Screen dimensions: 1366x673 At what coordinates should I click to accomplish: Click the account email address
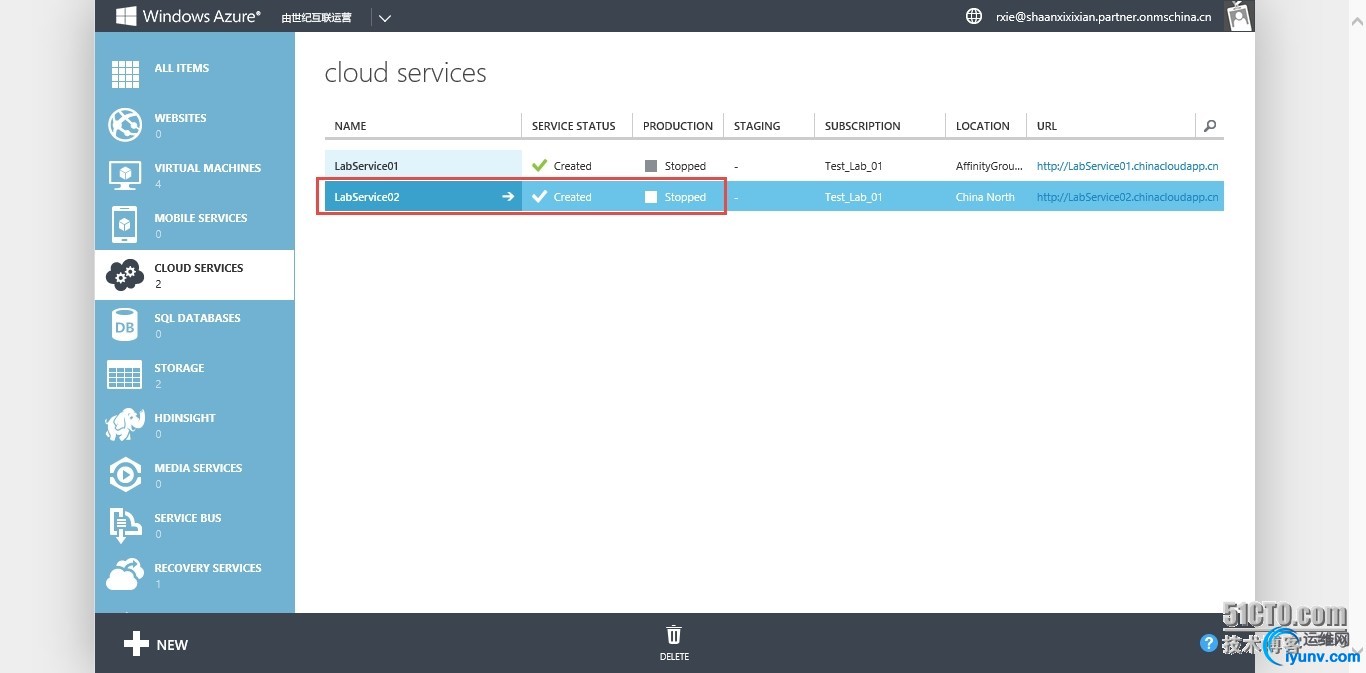click(1103, 17)
